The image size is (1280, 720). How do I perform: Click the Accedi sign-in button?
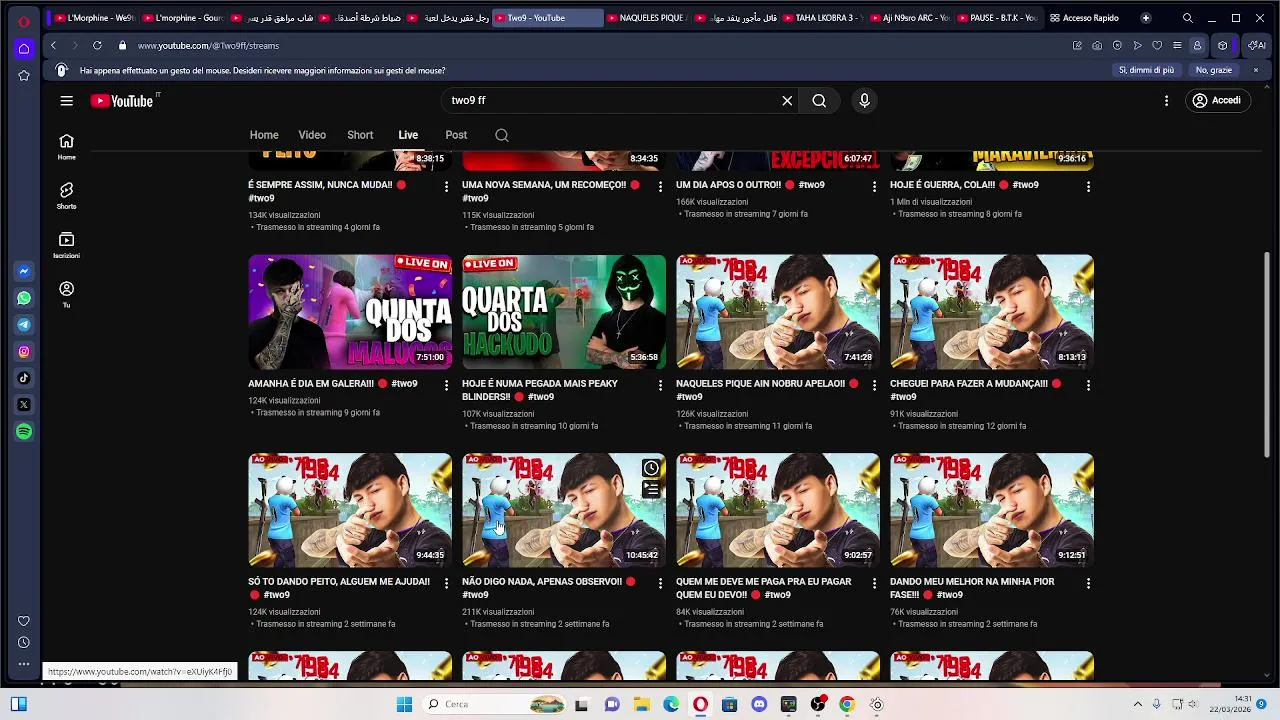click(1216, 100)
